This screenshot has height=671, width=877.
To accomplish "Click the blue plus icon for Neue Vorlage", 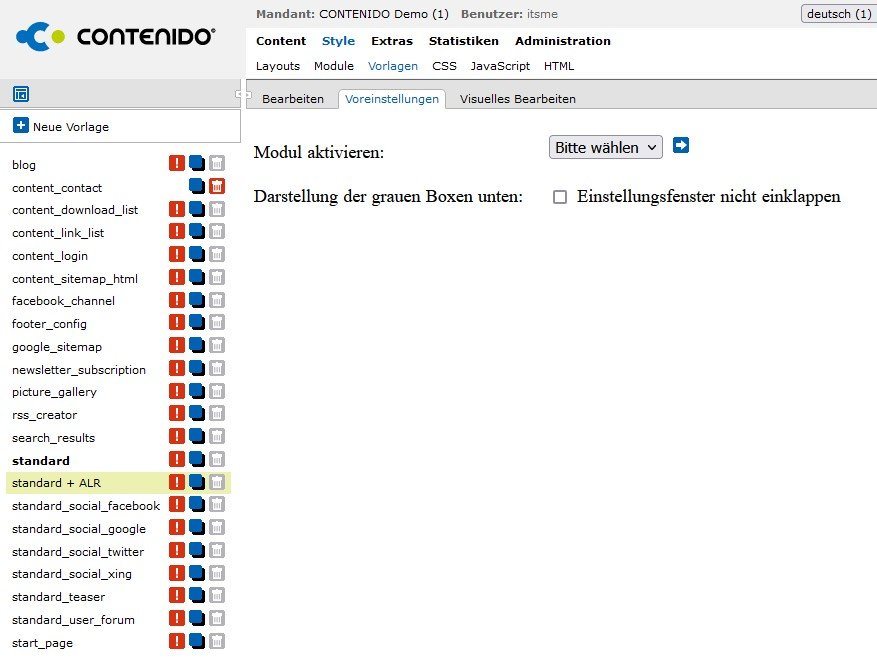I will [x=21, y=126].
